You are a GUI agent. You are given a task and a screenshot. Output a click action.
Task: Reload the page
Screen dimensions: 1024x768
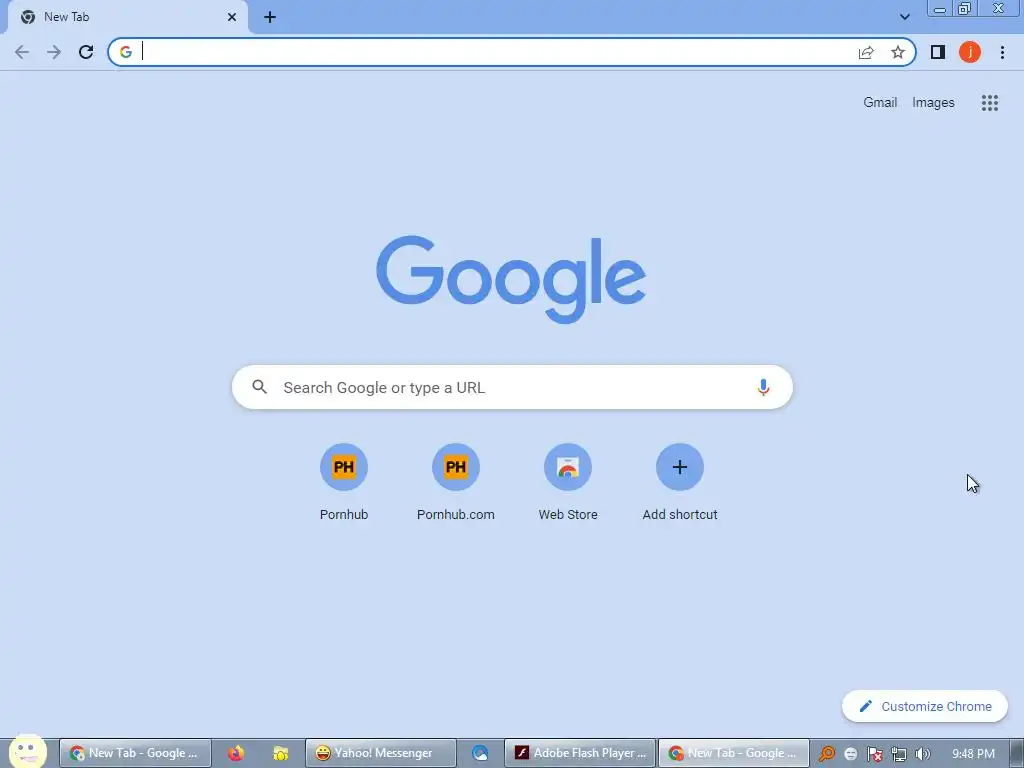pyautogui.click(x=86, y=52)
